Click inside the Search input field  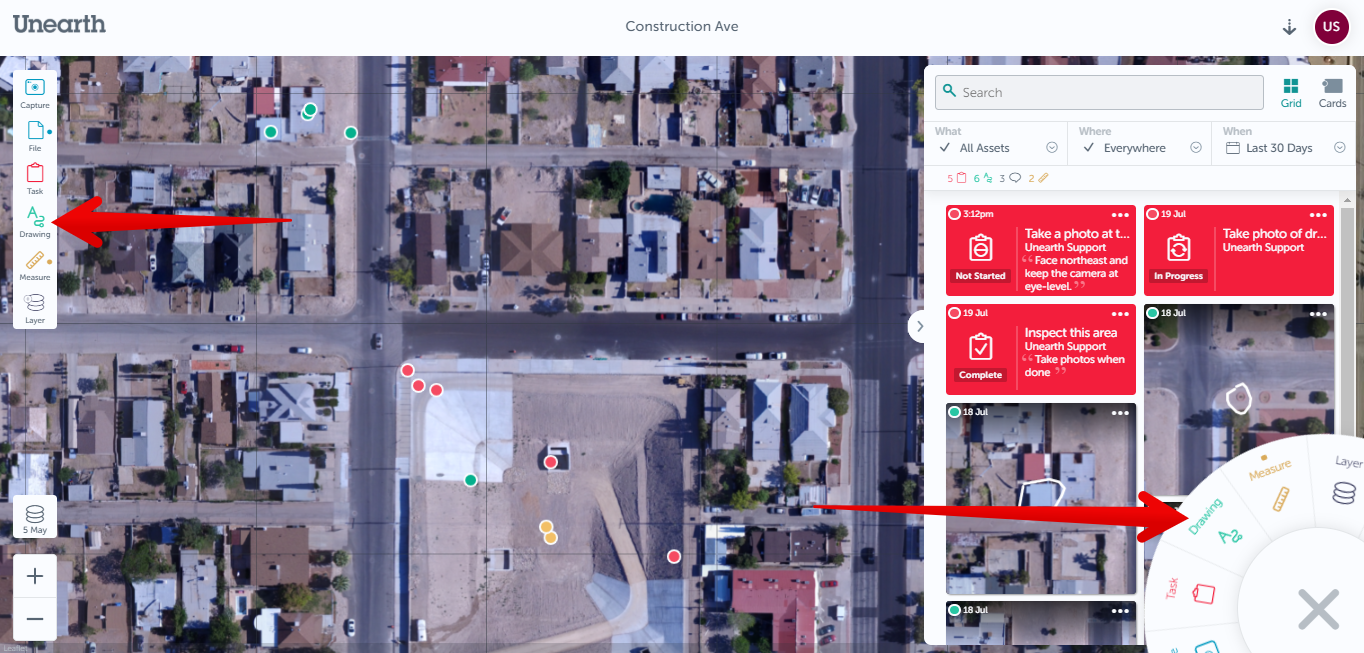1099,92
